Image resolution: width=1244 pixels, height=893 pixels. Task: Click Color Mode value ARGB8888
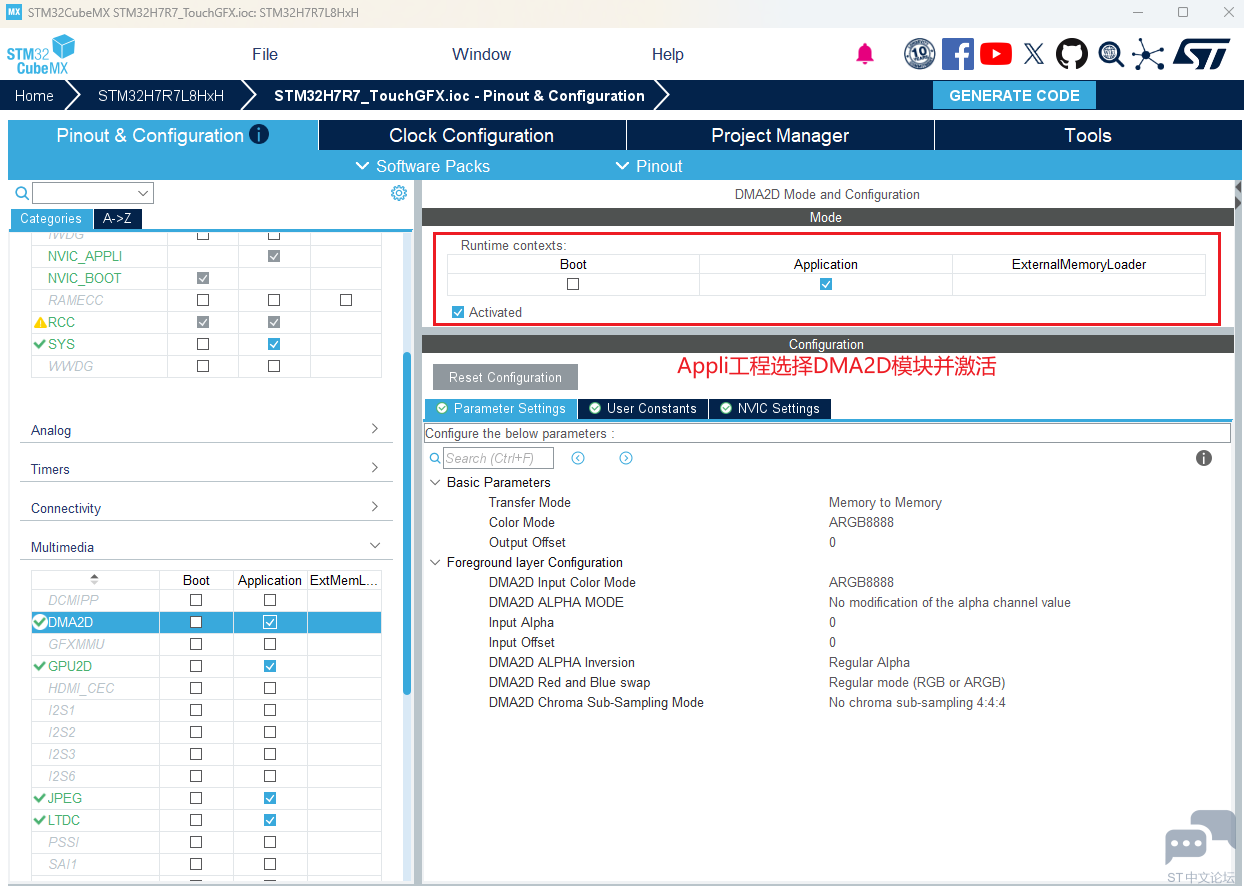click(861, 522)
